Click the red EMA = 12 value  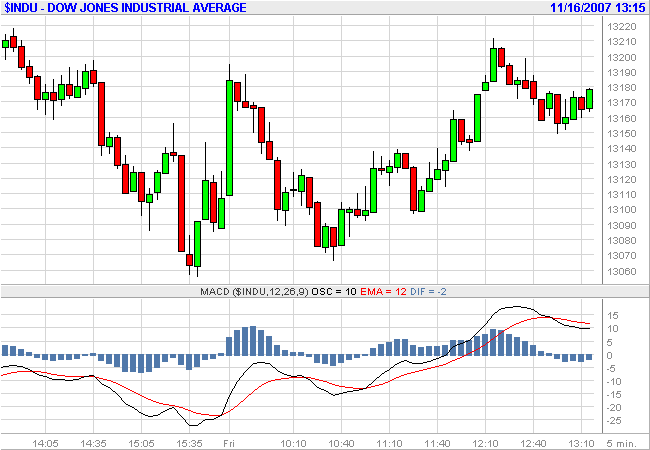tap(383, 292)
